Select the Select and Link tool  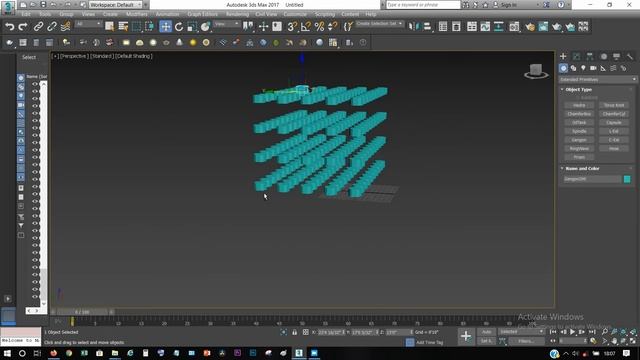38,27
